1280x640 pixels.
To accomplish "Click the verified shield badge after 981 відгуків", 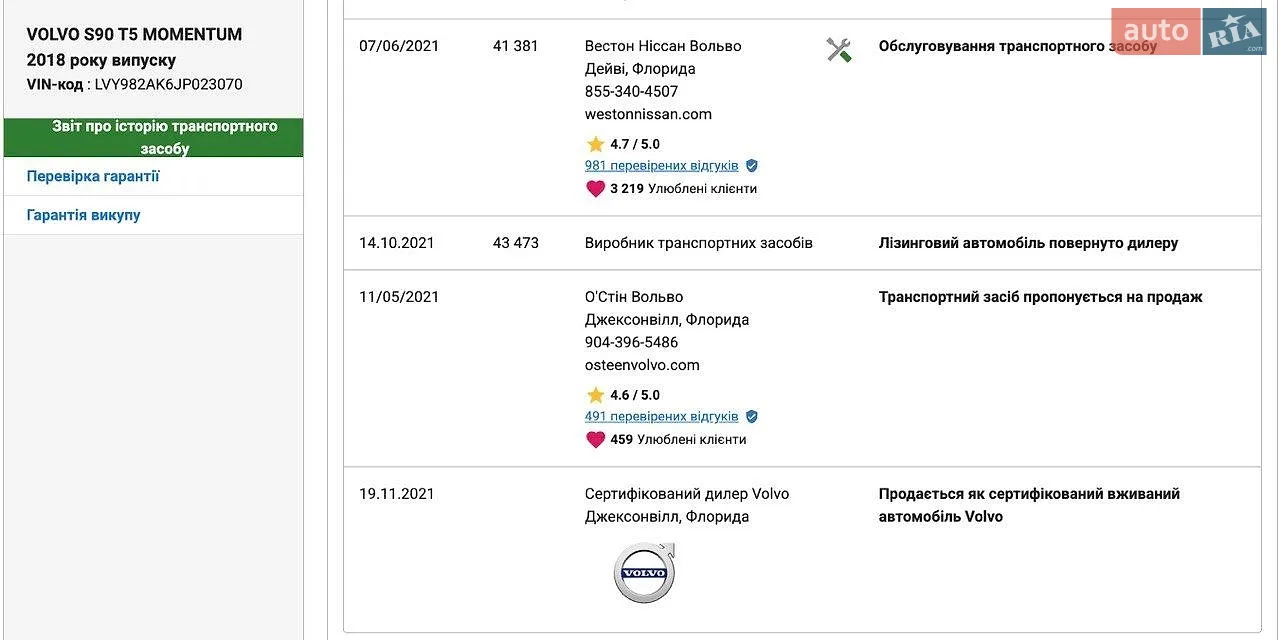I will (752, 166).
